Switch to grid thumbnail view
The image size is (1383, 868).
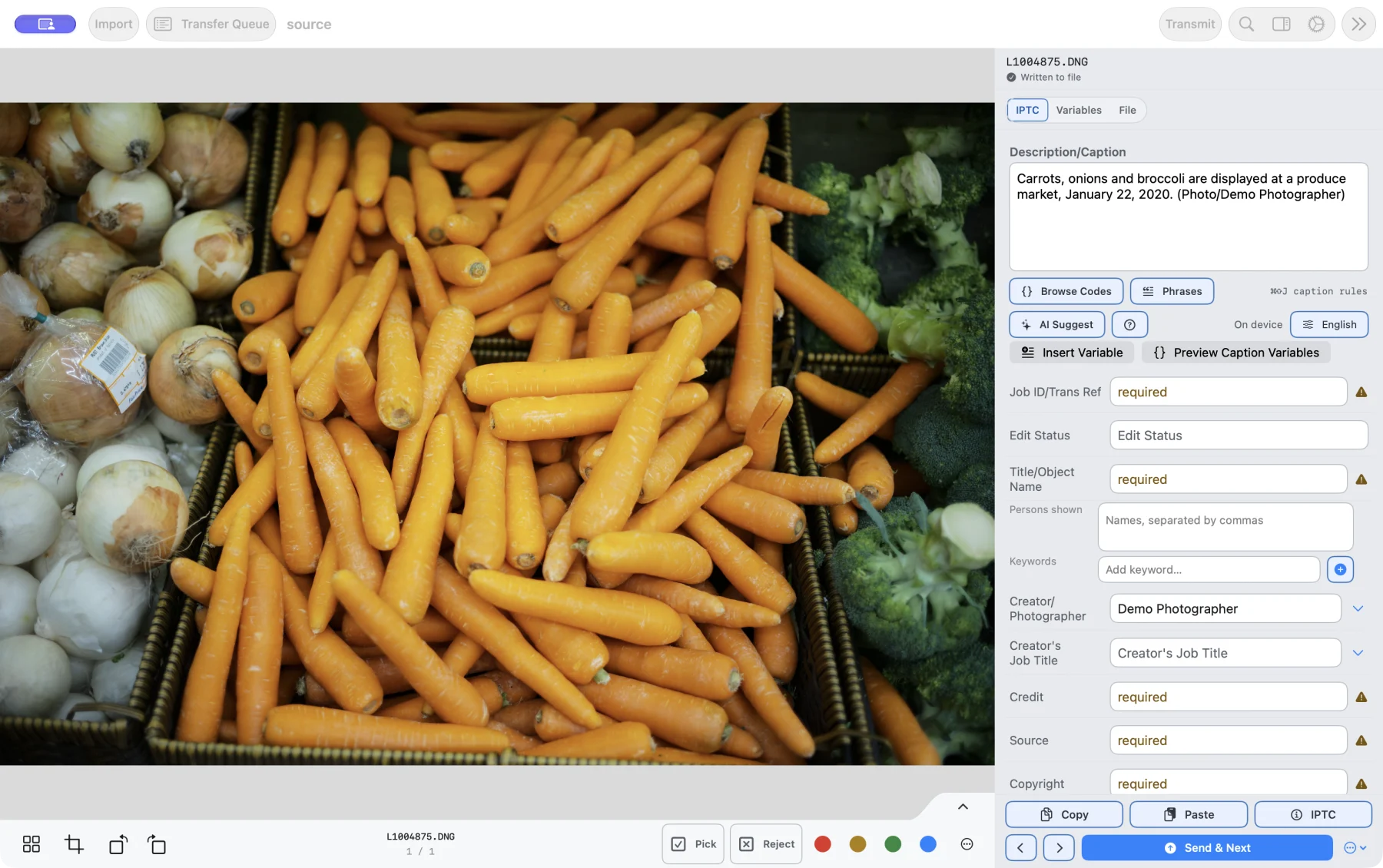click(x=32, y=844)
